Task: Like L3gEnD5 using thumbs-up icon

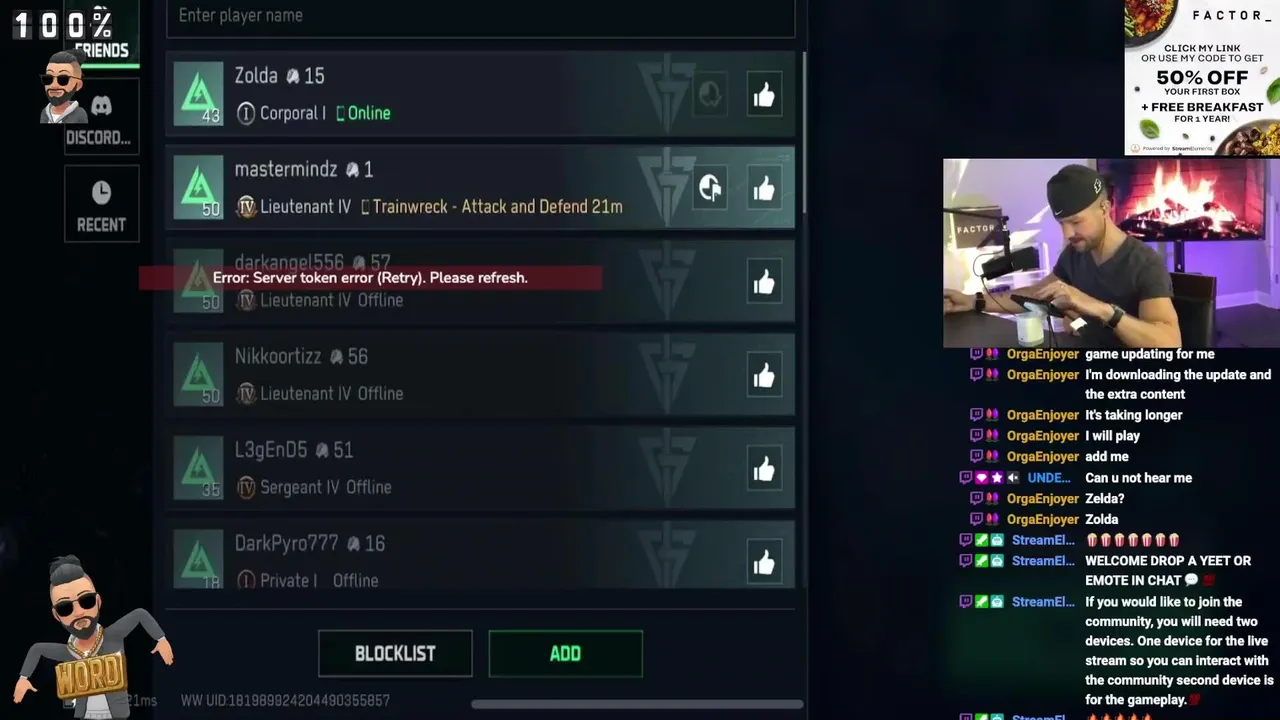Action: pos(764,469)
